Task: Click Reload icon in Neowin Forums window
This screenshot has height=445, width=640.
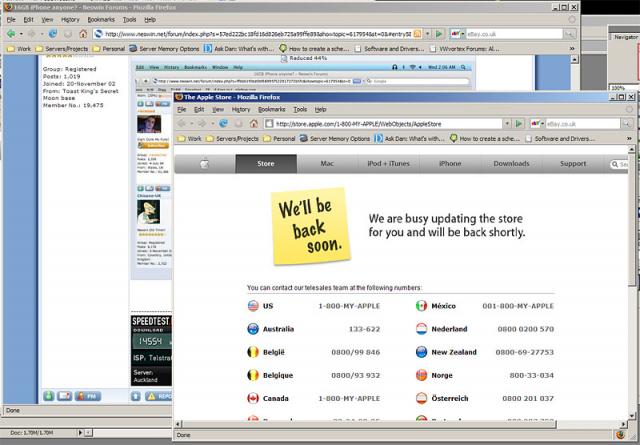Action: coord(53,34)
